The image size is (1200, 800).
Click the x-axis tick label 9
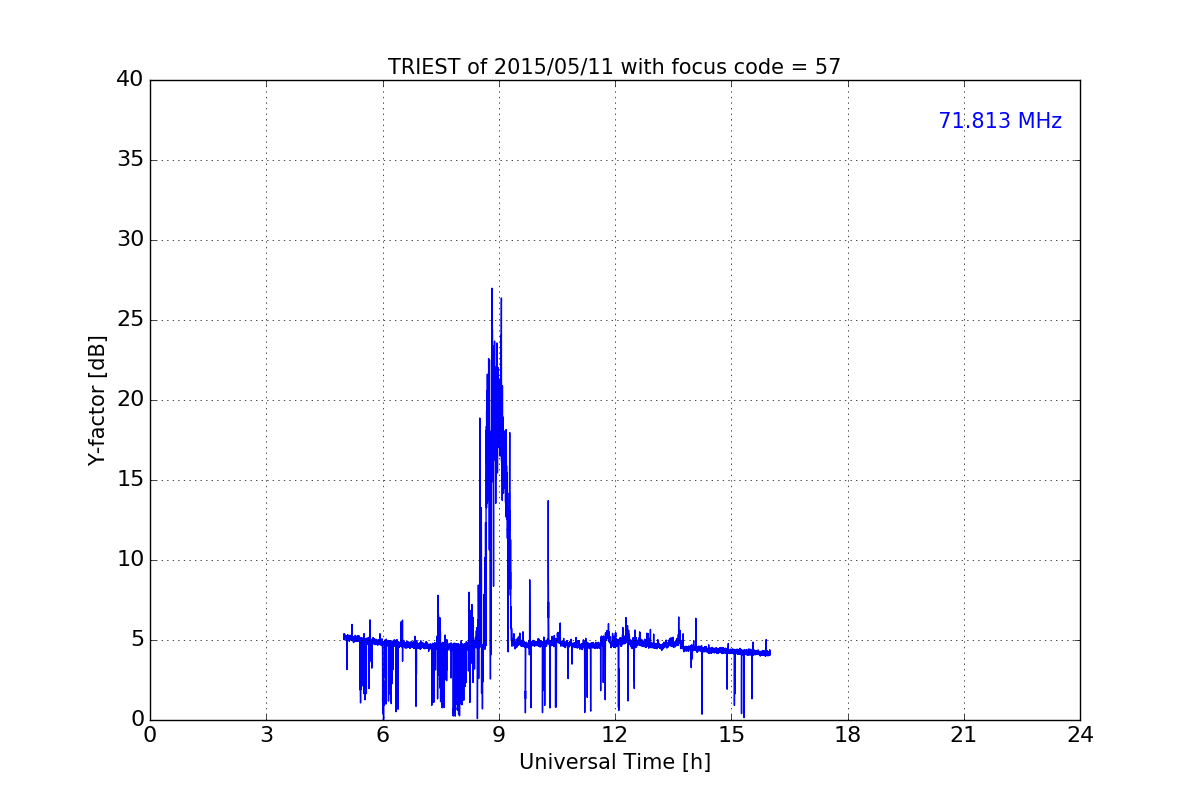pos(499,735)
